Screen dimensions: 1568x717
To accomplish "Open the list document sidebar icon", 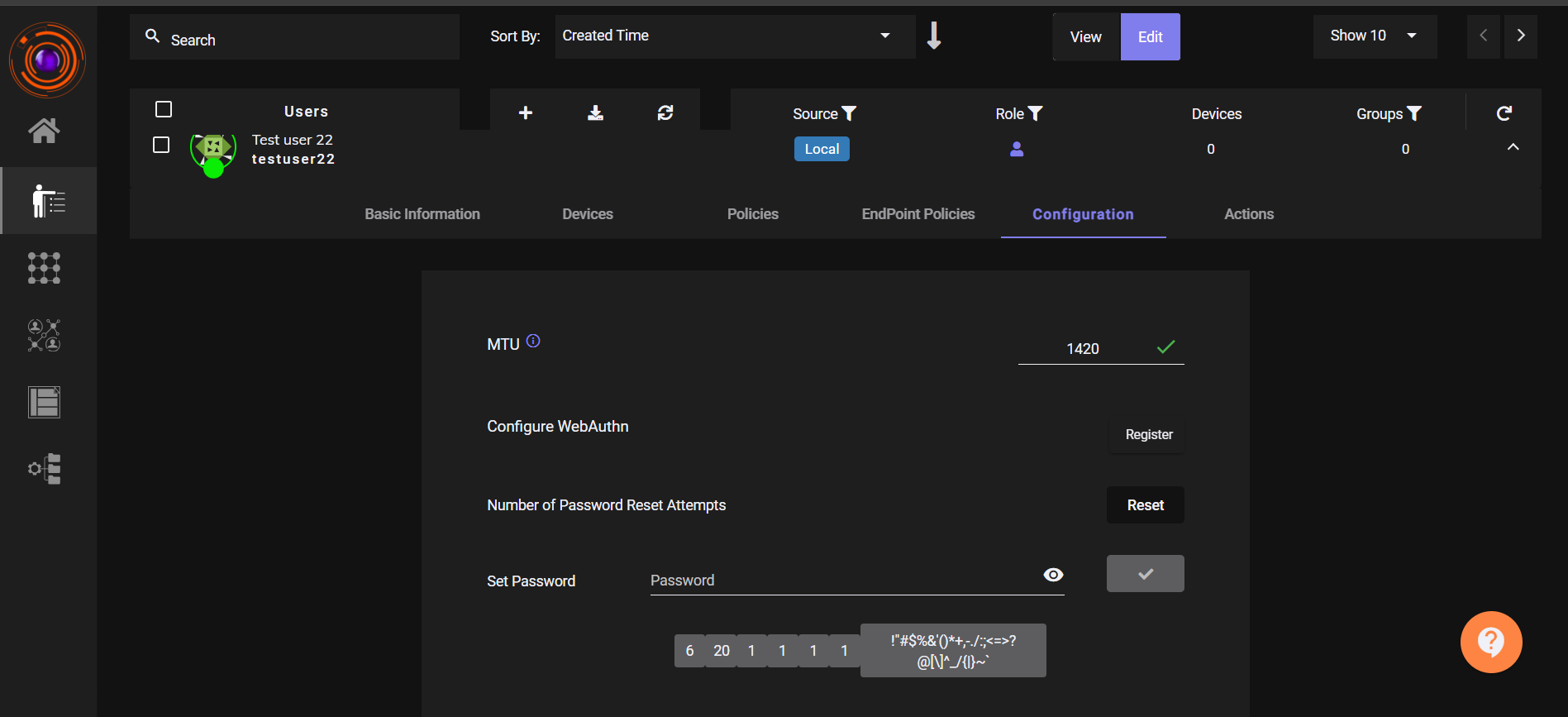I will (44, 402).
